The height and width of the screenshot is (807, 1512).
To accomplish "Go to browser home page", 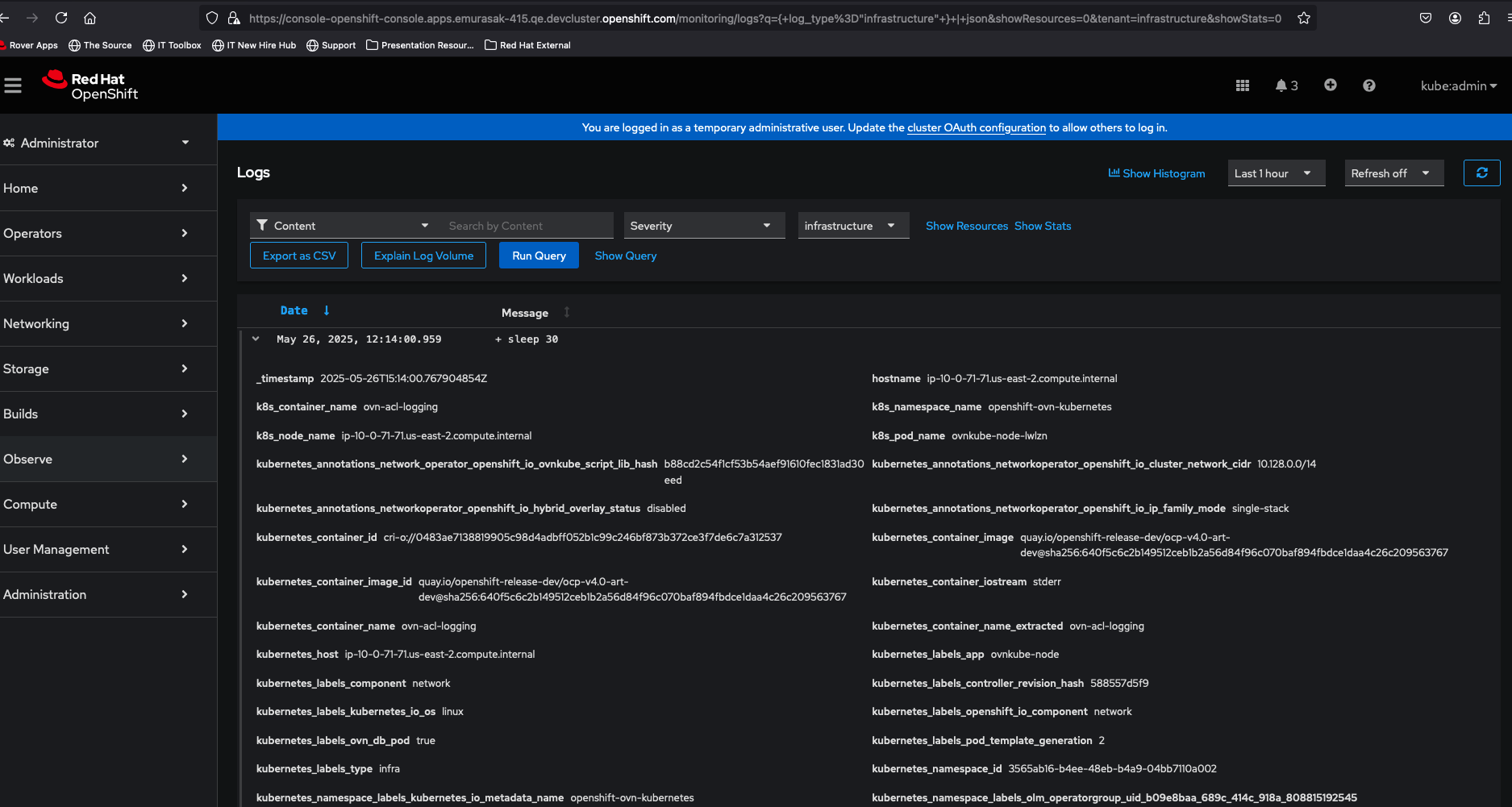I will (x=90, y=18).
